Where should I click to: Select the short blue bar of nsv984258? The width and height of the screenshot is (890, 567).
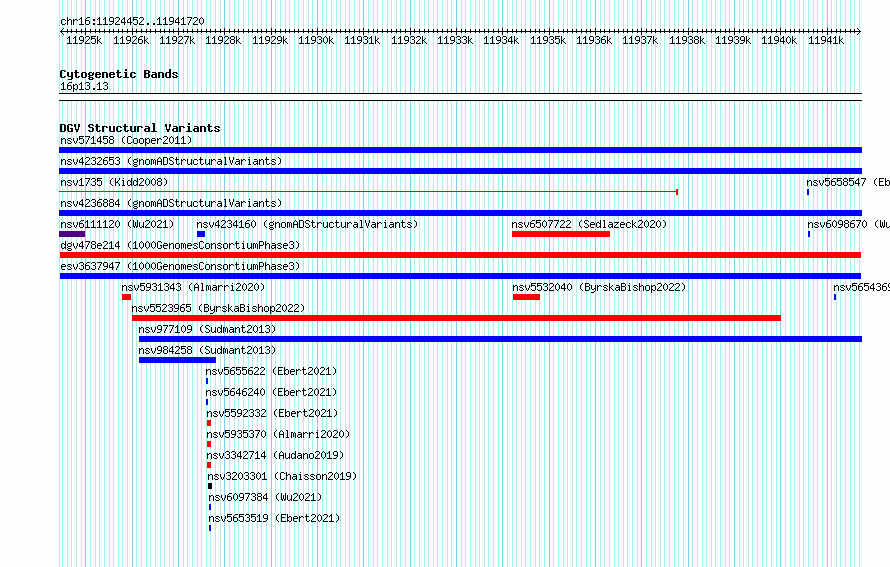tap(178, 360)
